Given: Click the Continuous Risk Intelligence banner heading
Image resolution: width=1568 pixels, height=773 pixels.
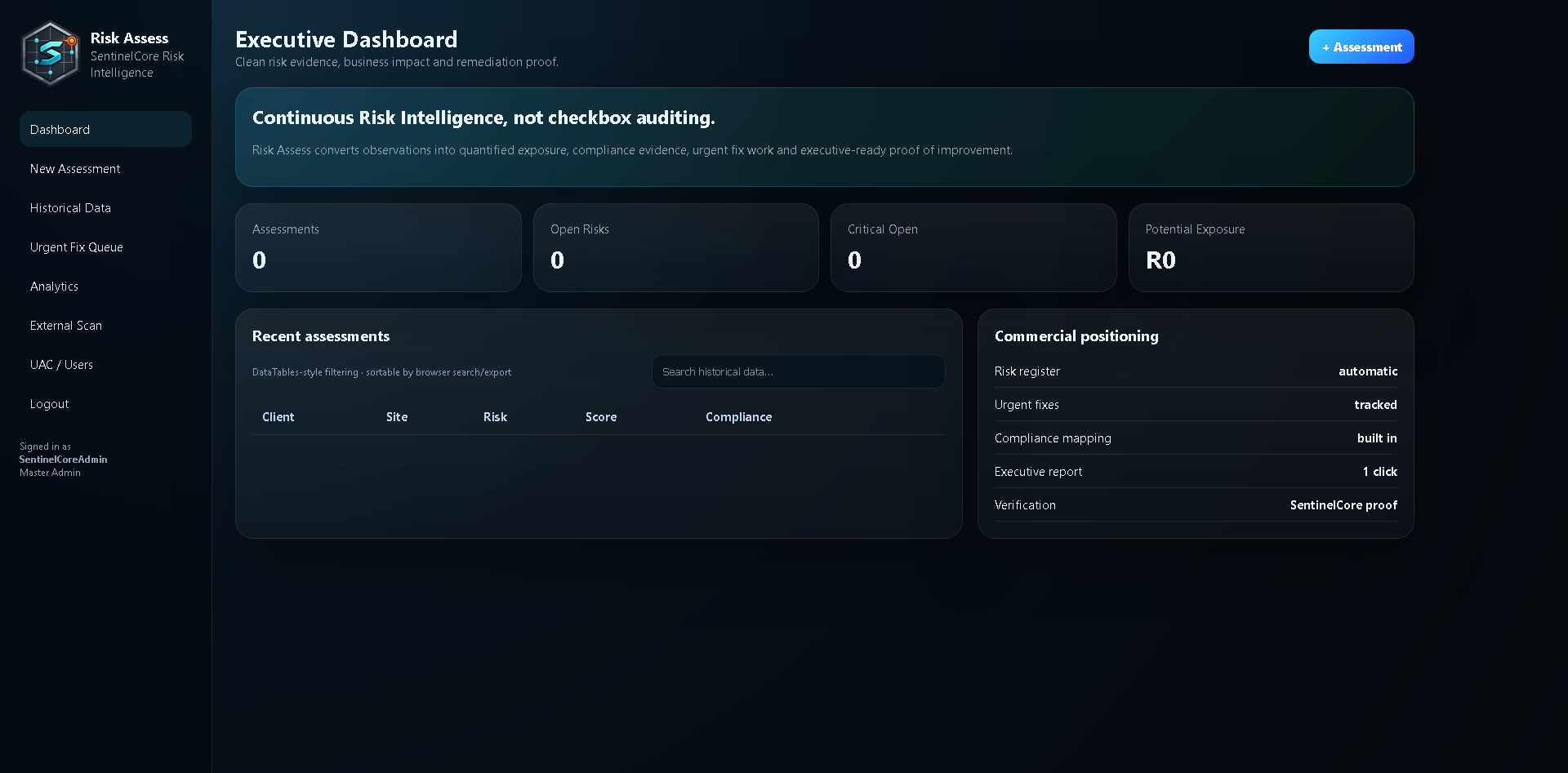Looking at the screenshot, I should [x=483, y=118].
